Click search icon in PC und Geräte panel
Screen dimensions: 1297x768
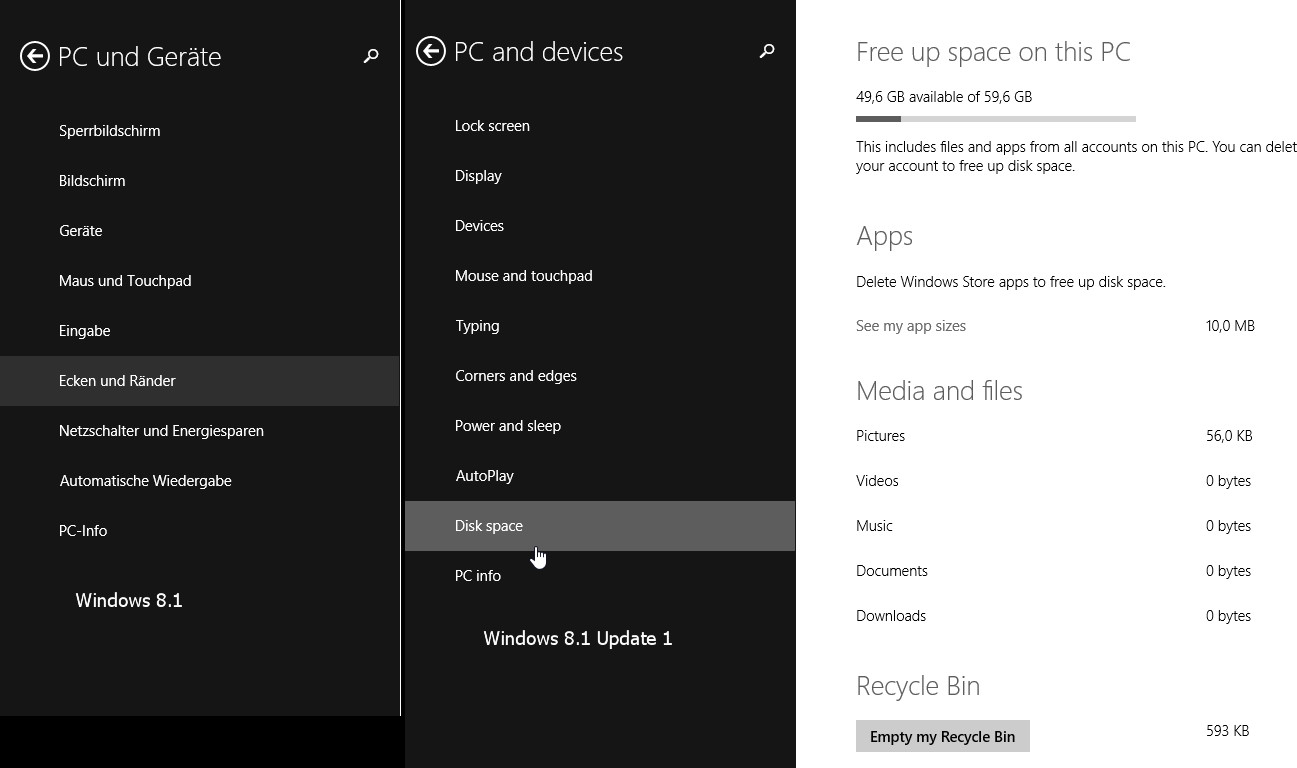[371, 56]
